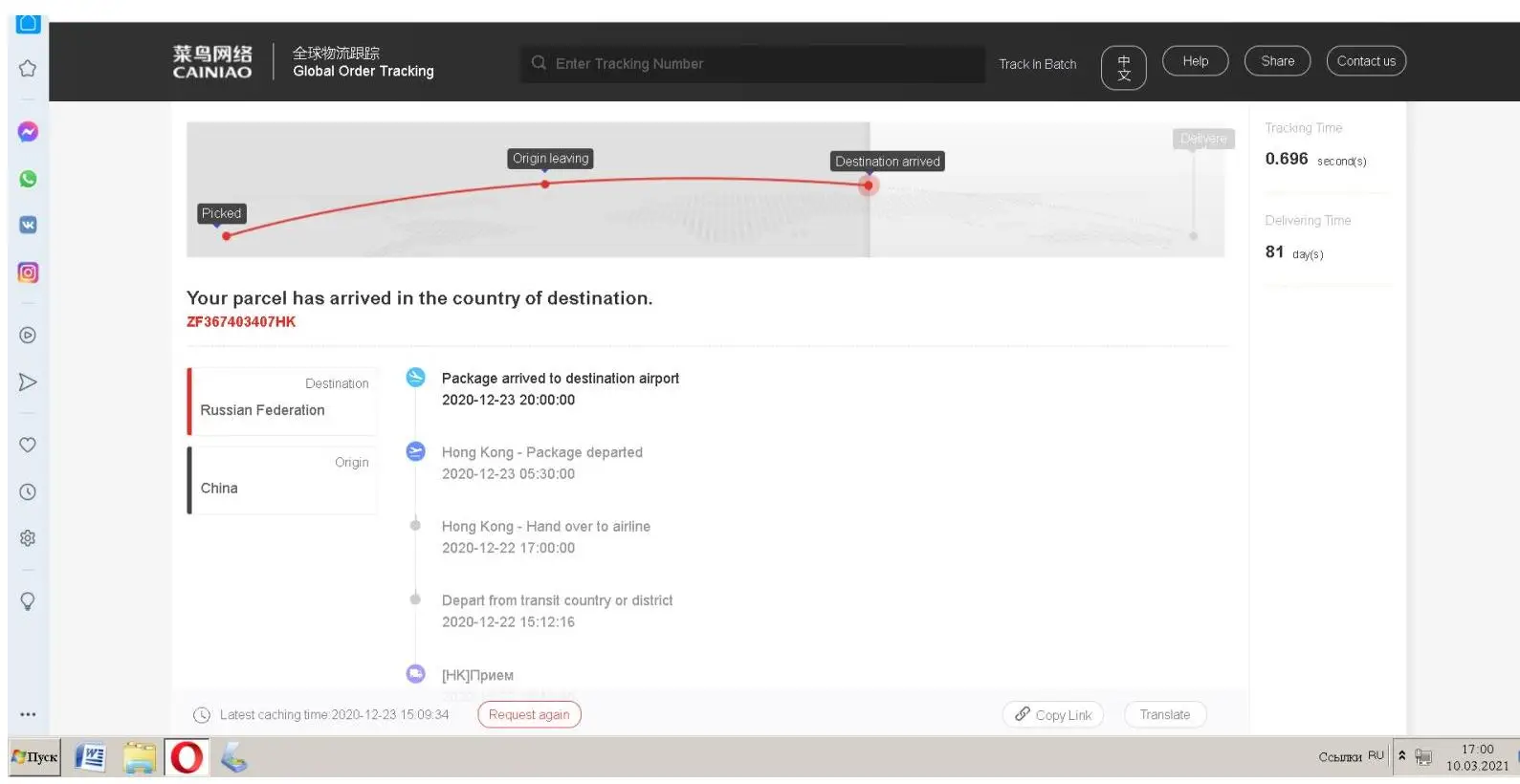Open the three-dot sidebar setup menu
This screenshot has width=1520, height=784.
[28, 714]
